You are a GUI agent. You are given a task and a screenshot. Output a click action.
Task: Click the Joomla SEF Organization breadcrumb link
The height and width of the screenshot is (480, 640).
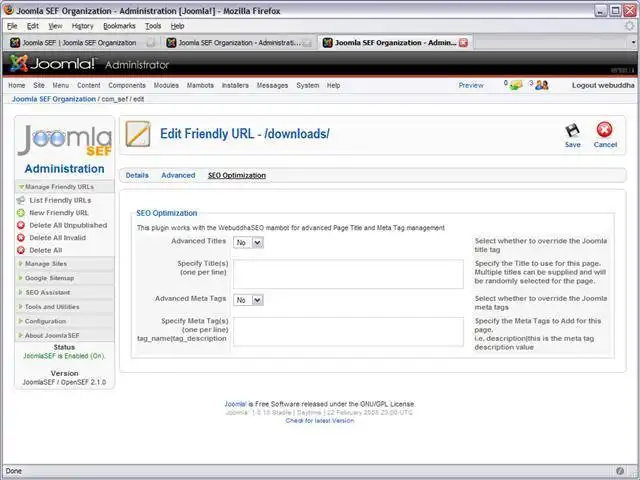click(x=54, y=99)
